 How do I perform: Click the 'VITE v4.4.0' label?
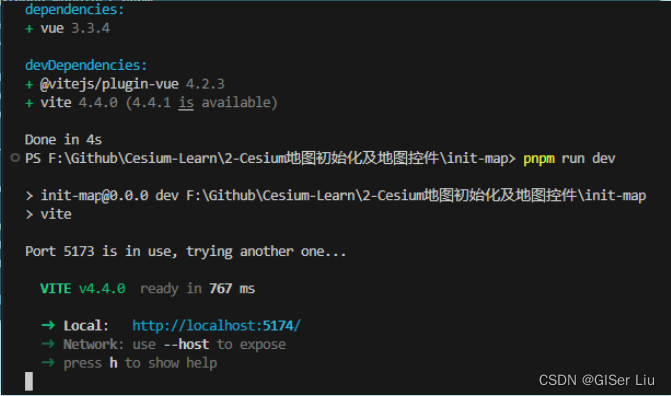point(83,289)
